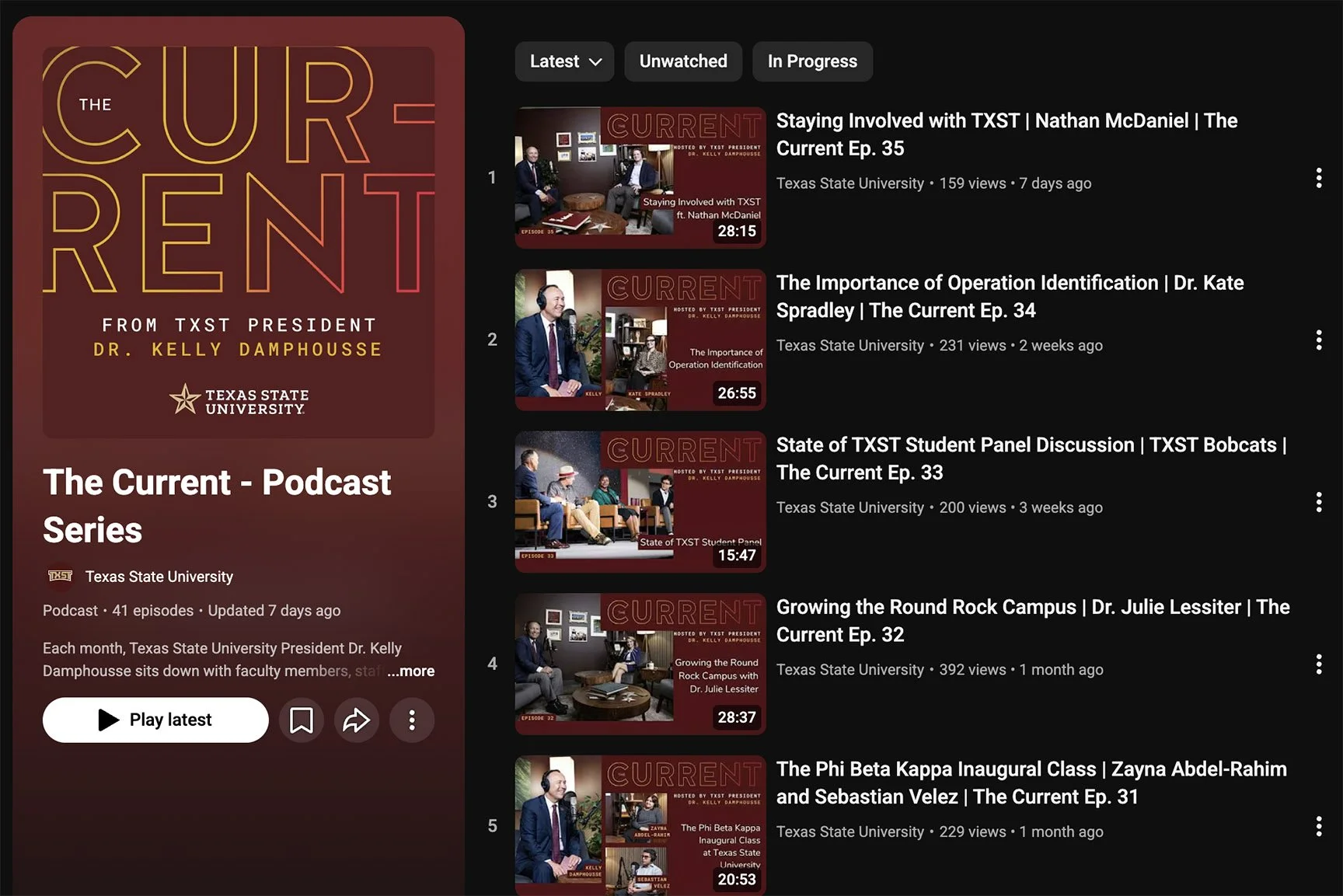Open Phi Beta Kappa Inaugural Class Ep. 31 title

click(1031, 783)
